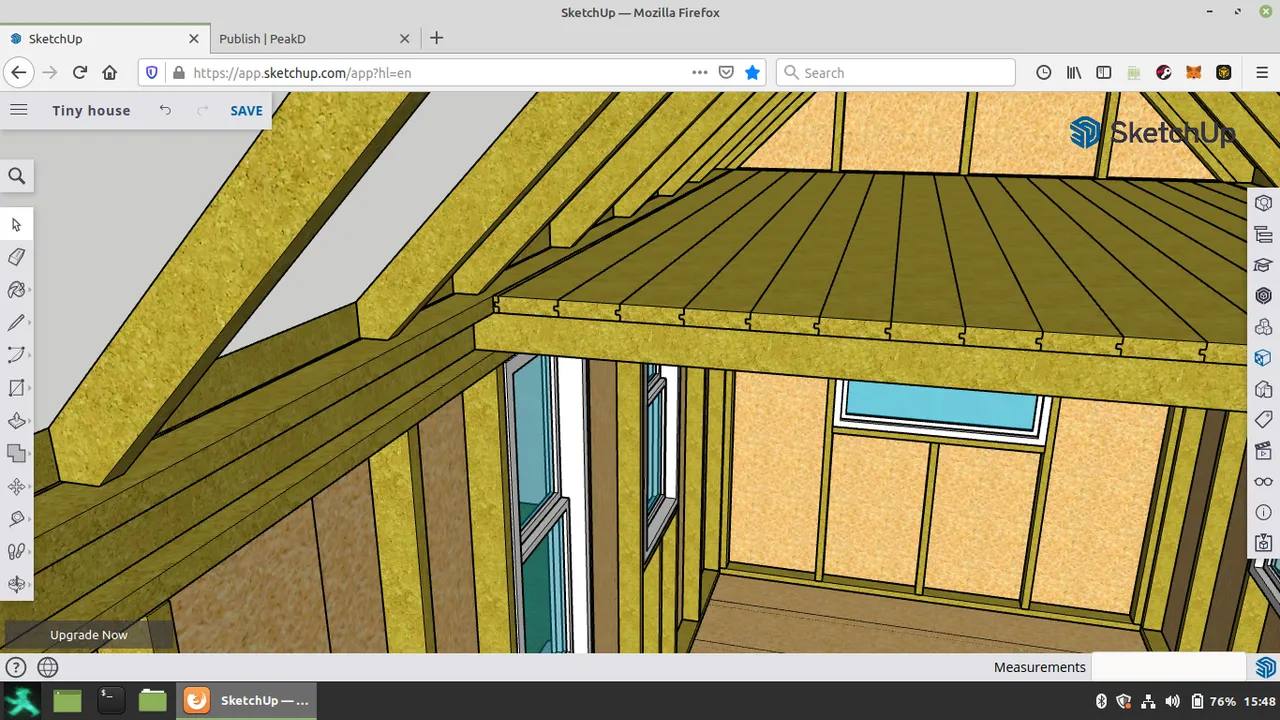Viewport: 1280px width, 720px height.
Task: Open the terminal from the taskbar
Action: [x=110, y=700]
